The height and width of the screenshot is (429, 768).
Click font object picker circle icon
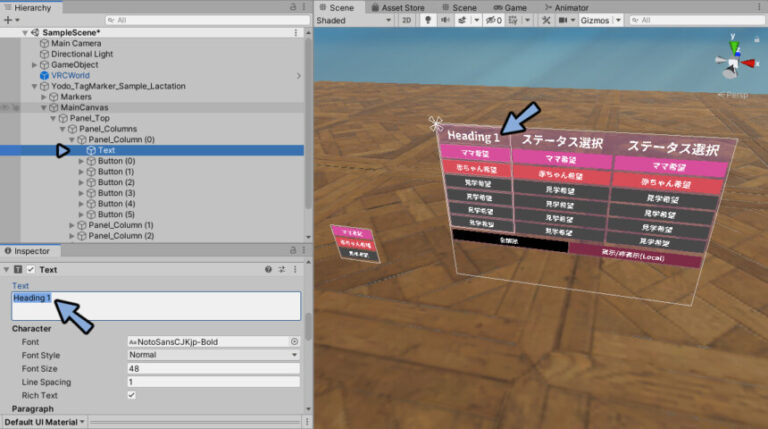pos(294,342)
